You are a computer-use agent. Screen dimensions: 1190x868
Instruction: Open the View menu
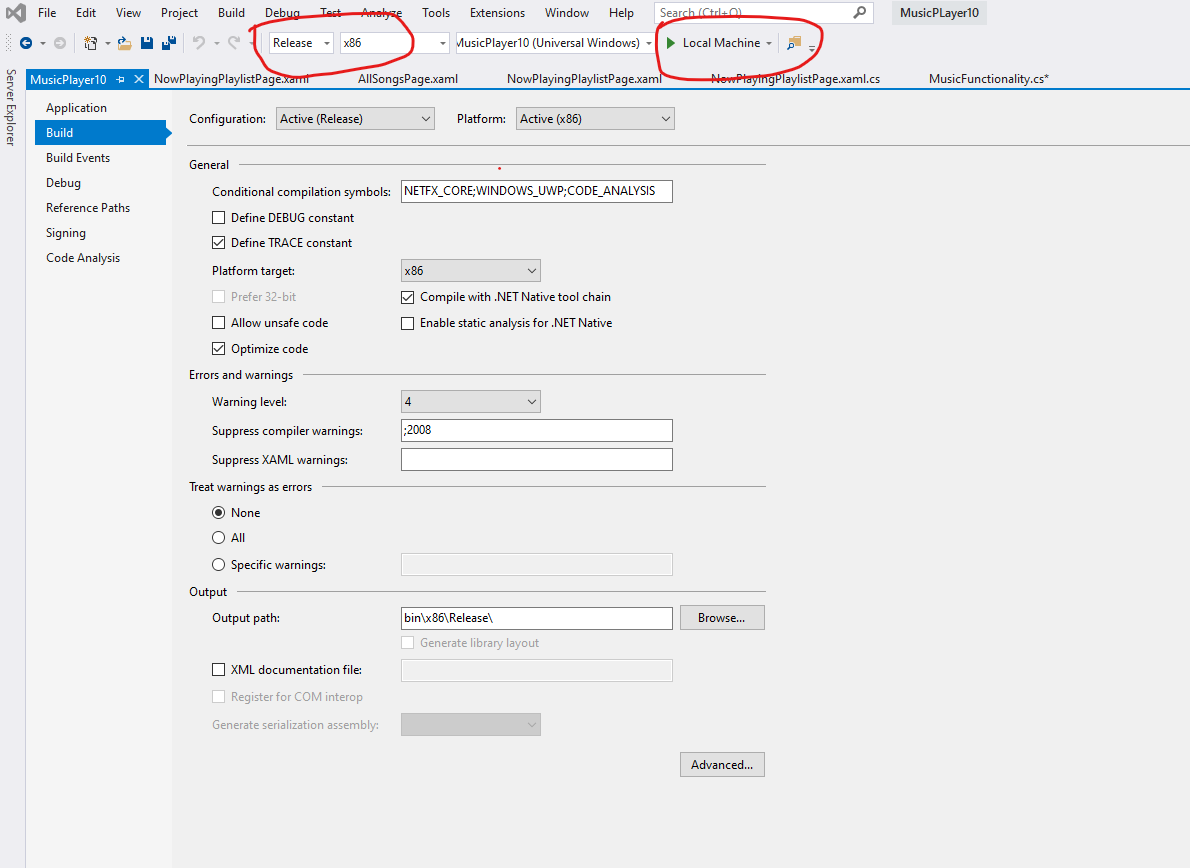click(x=128, y=13)
